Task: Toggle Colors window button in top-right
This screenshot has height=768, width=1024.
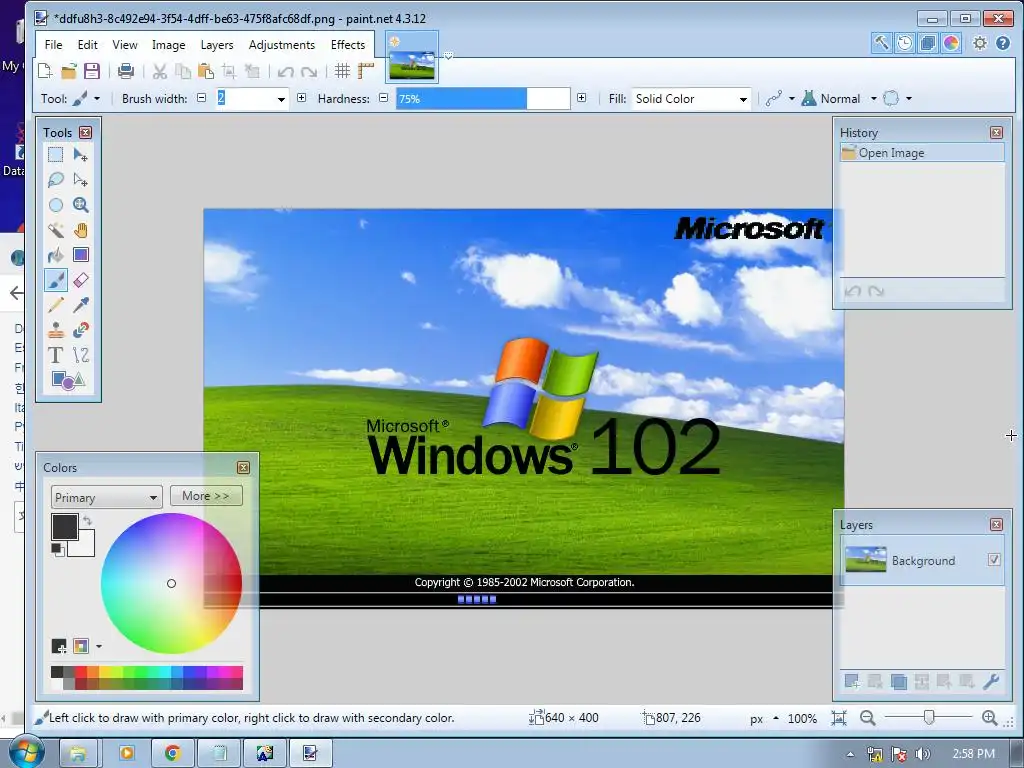Action: tap(951, 44)
